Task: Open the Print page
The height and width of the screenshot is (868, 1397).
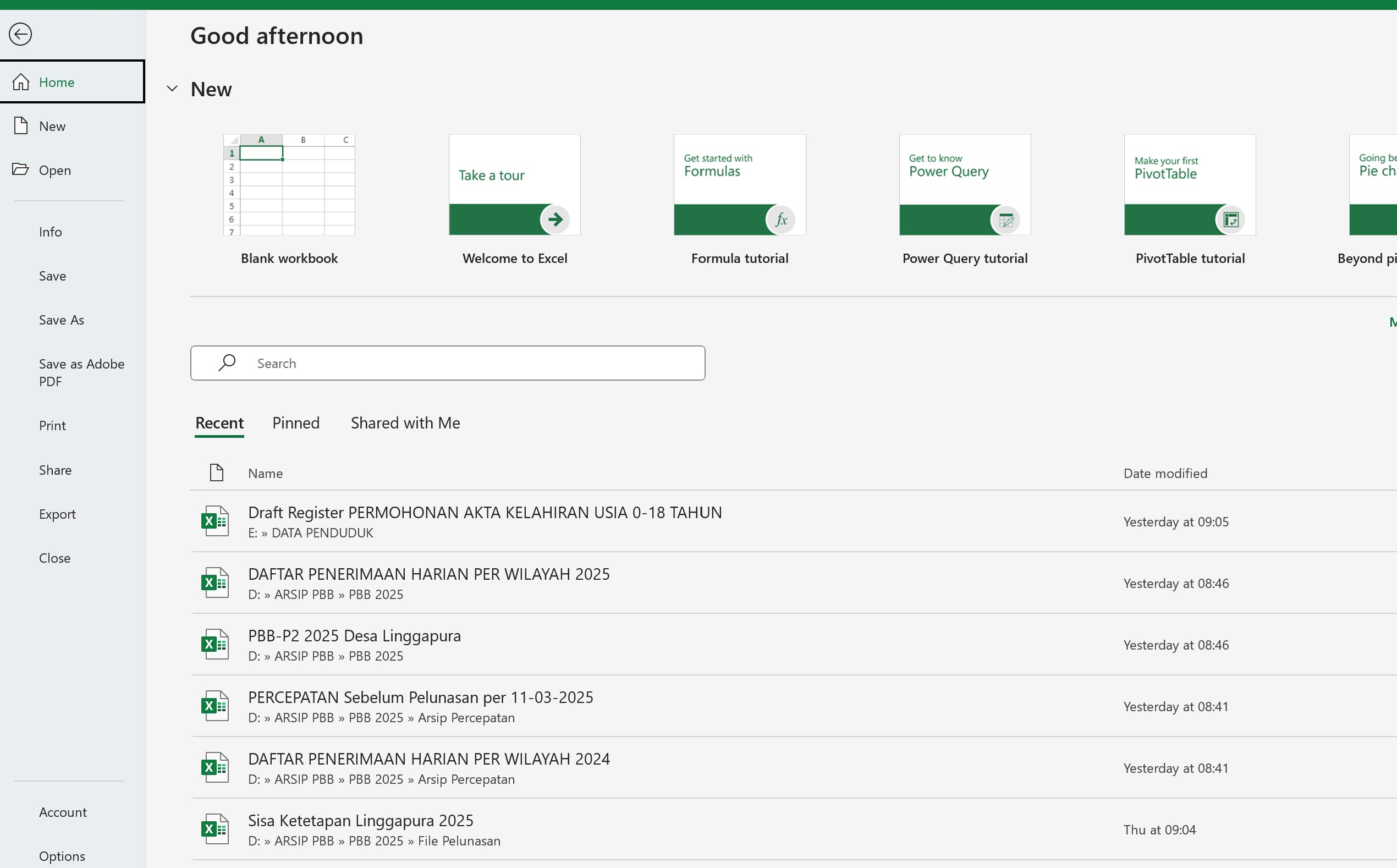Action: point(72,425)
